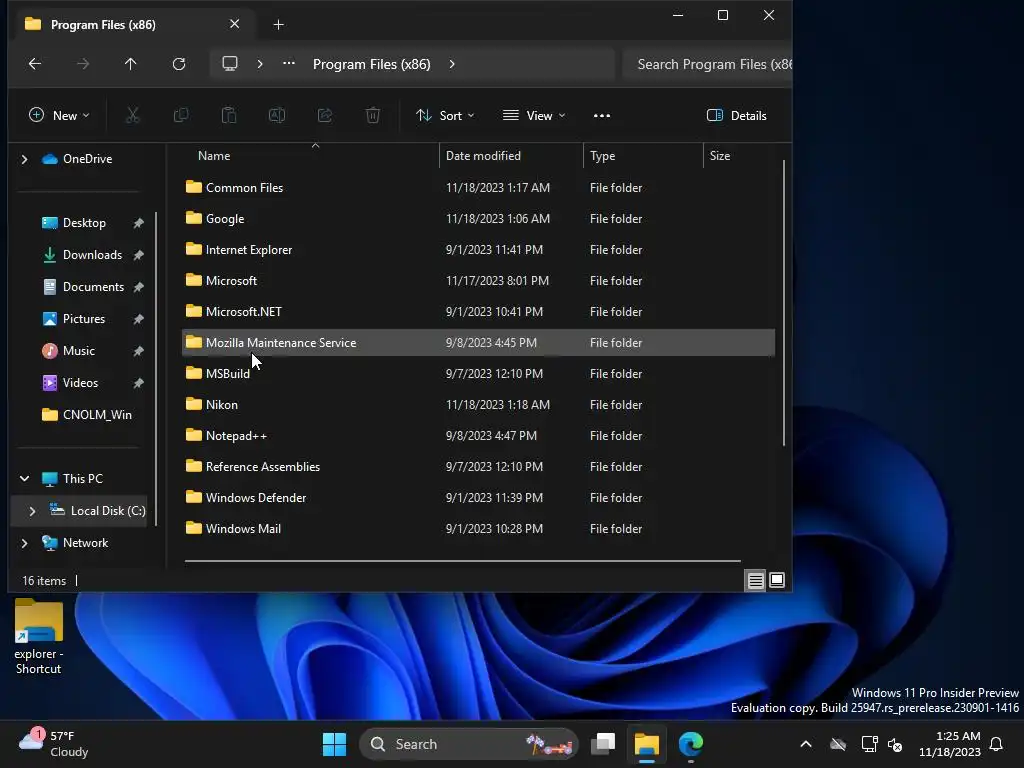Screen dimensions: 1024x768
Task: Click Program Files (x86) breadcrumb
Action: (372, 64)
